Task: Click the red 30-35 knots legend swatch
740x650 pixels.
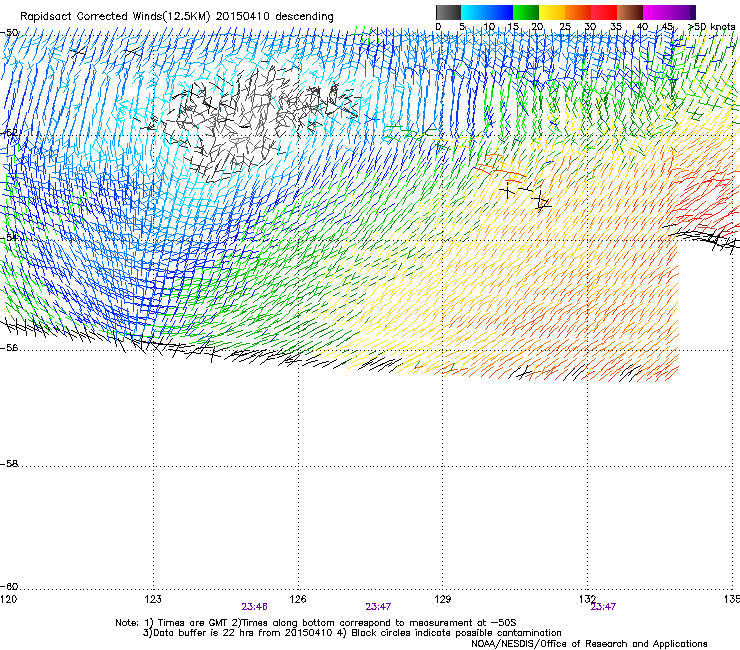Action: pos(604,12)
